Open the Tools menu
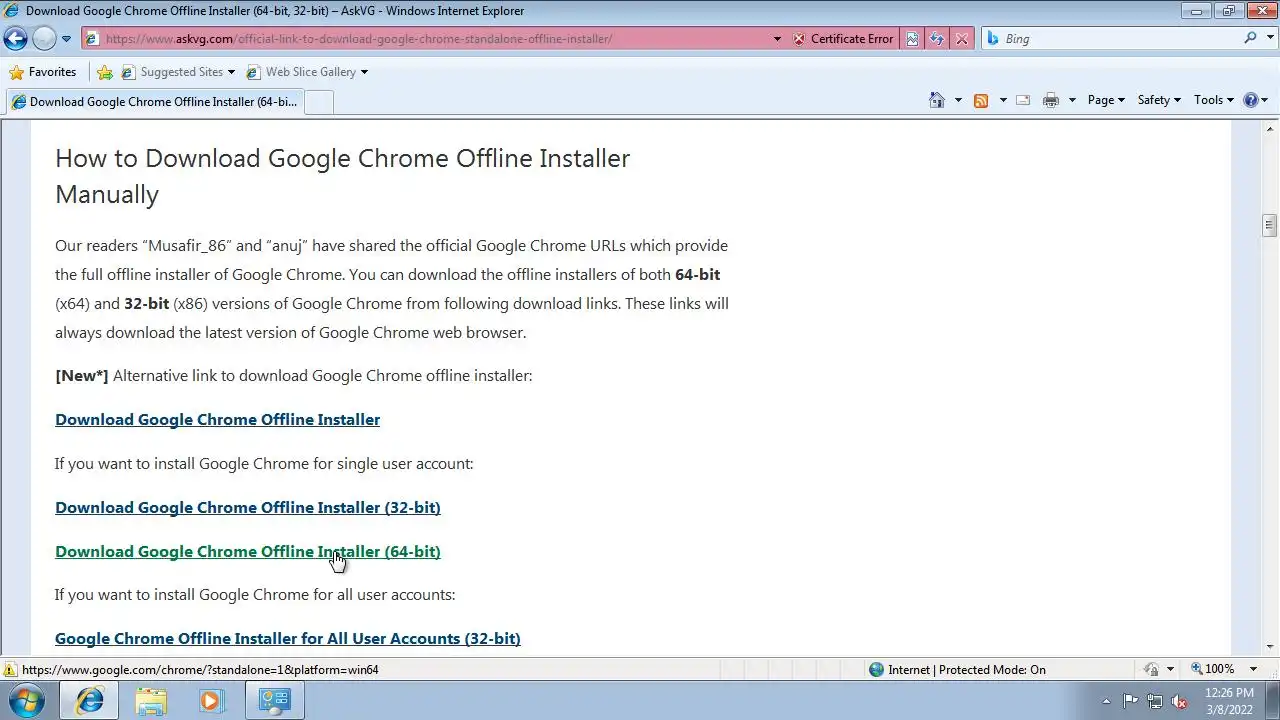Viewport: 1280px width, 720px height. pyautogui.click(x=1213, y=100)
